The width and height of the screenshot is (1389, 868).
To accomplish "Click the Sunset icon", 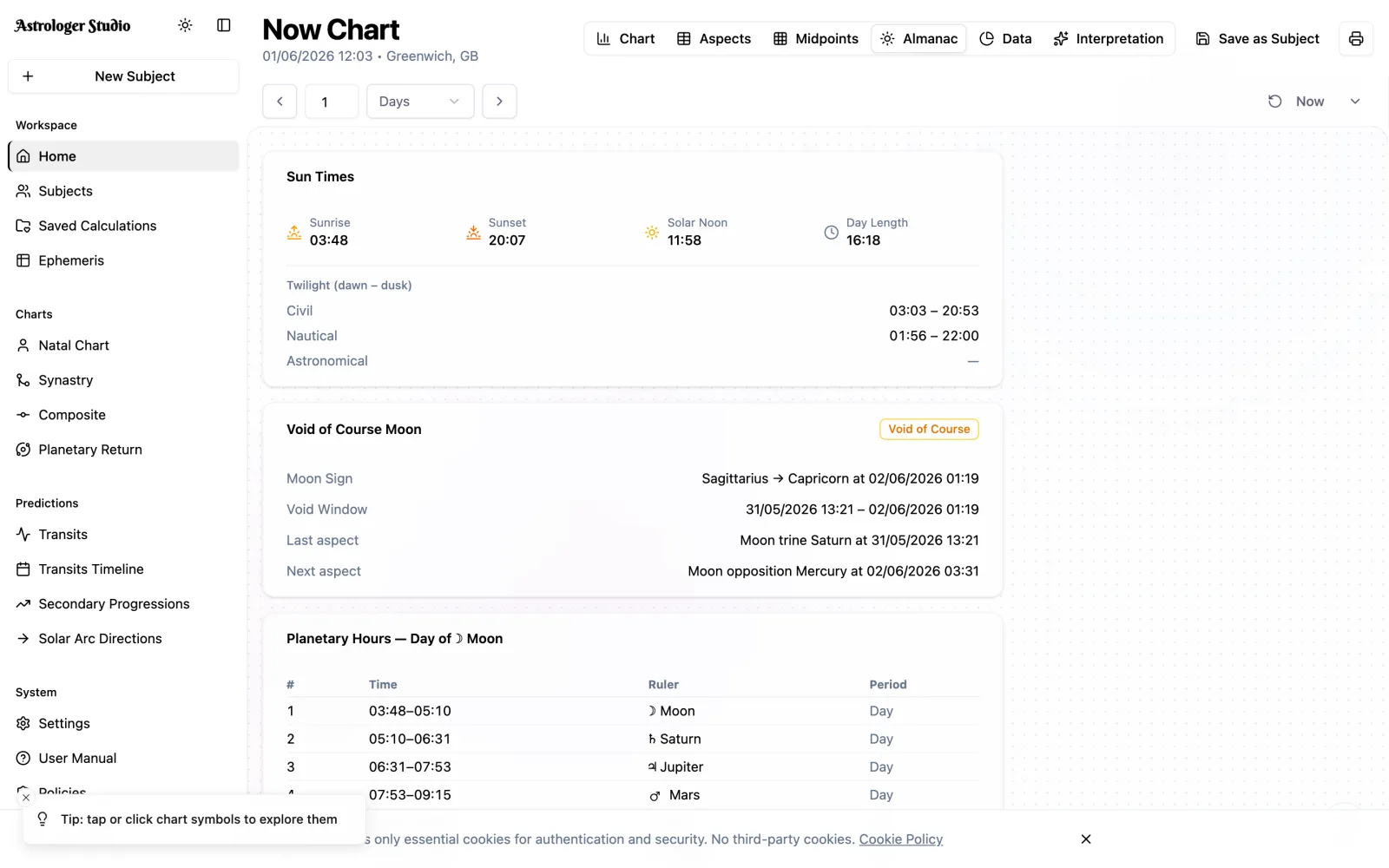I will click(473, 233).
